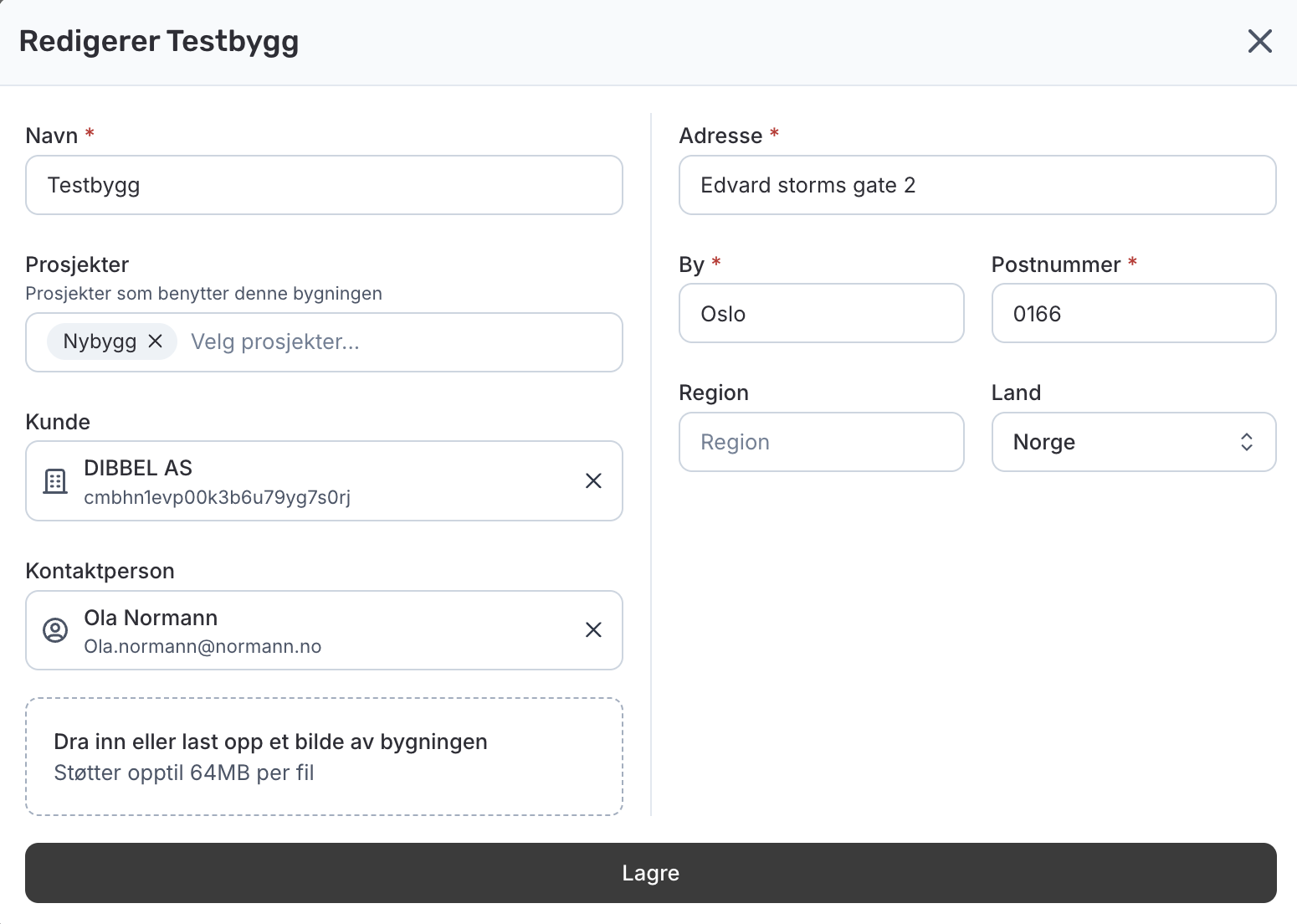This screenshot has width=1297, height=924.
Task: Click the user avatar icon in Kontaktperson
Action: tap(55, 630)
